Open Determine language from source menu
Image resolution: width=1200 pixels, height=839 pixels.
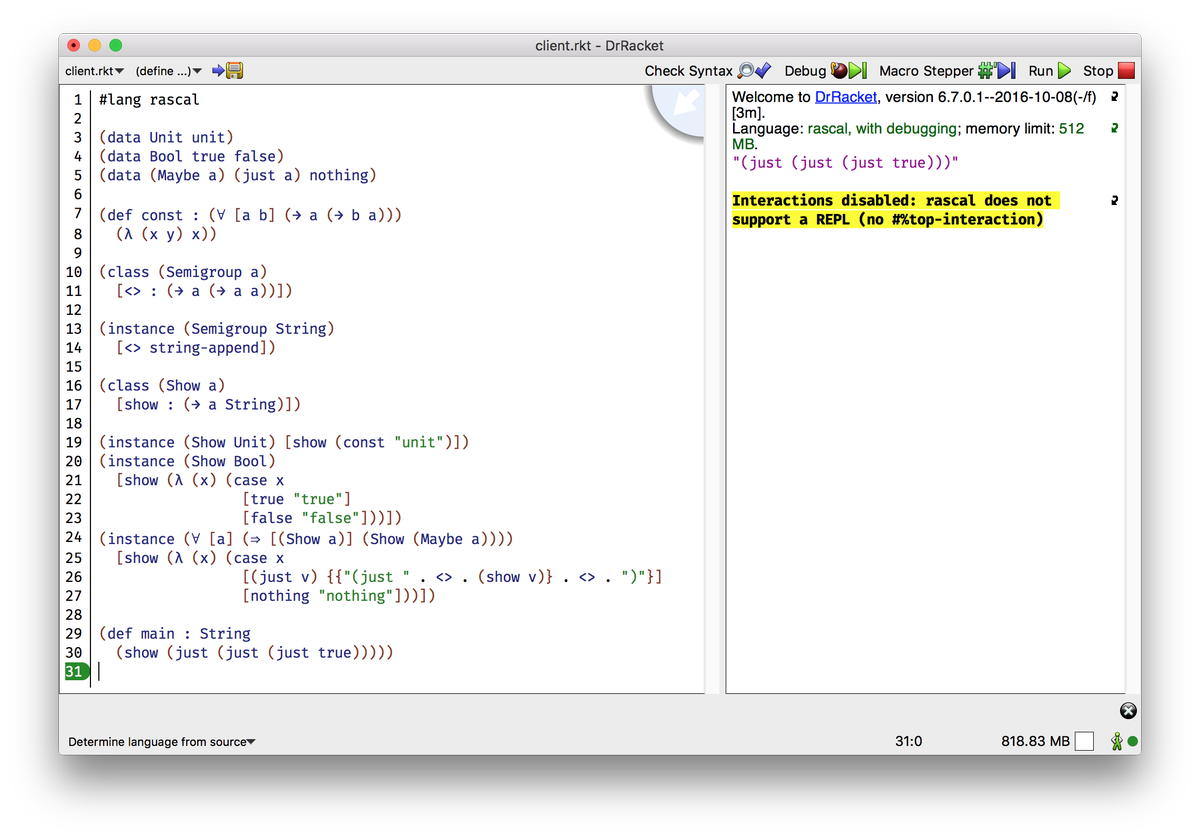click(162, 742)
